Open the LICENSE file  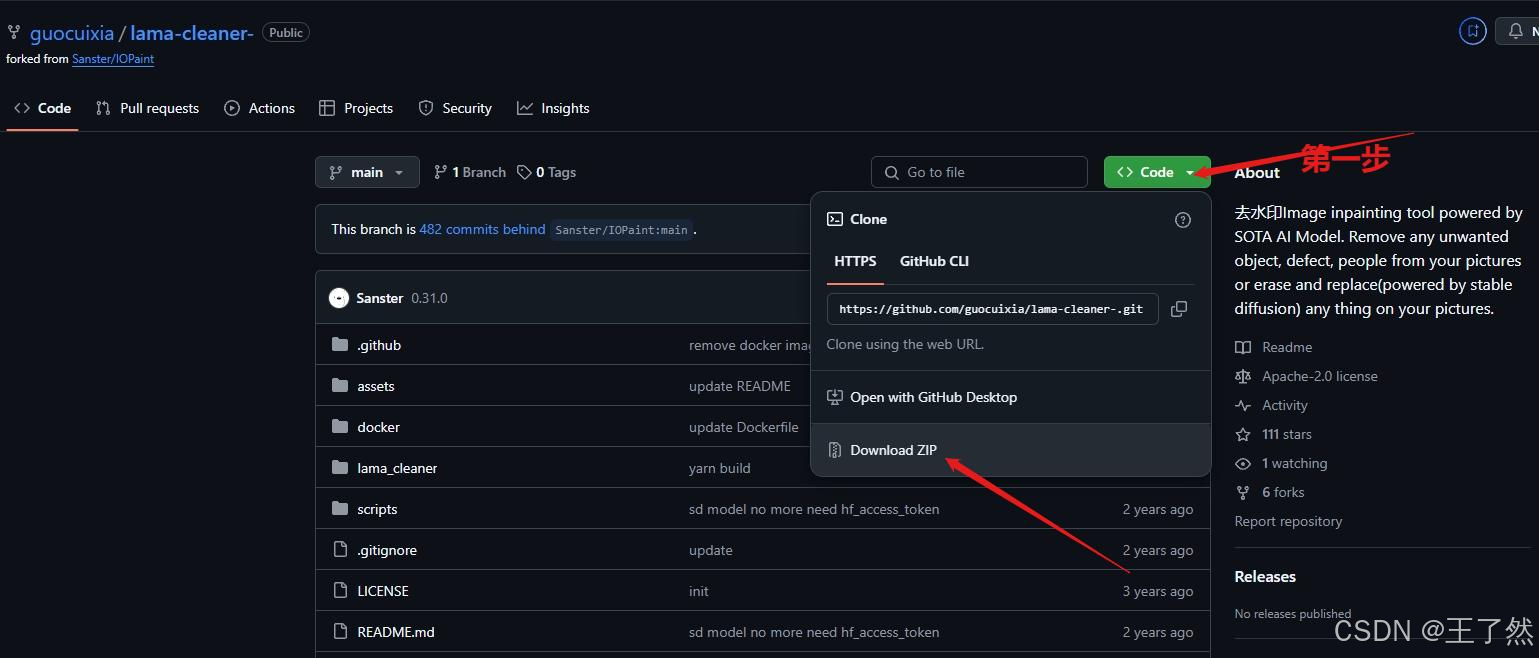coord(383,591)
